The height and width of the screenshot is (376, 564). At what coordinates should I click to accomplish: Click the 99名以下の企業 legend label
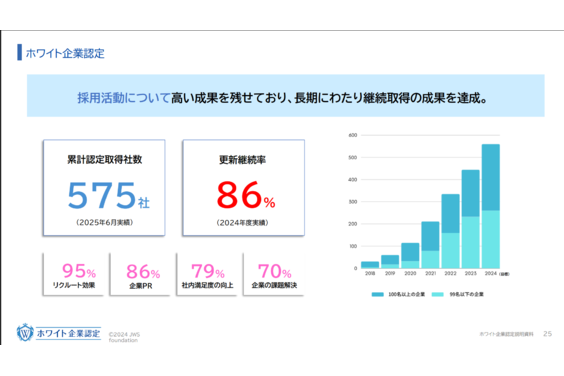pyautogui.click(x=467, y=294)
